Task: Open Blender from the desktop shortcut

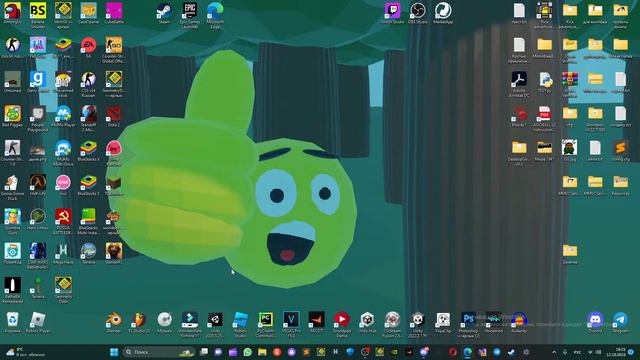Action: click(x=114, y=322)
